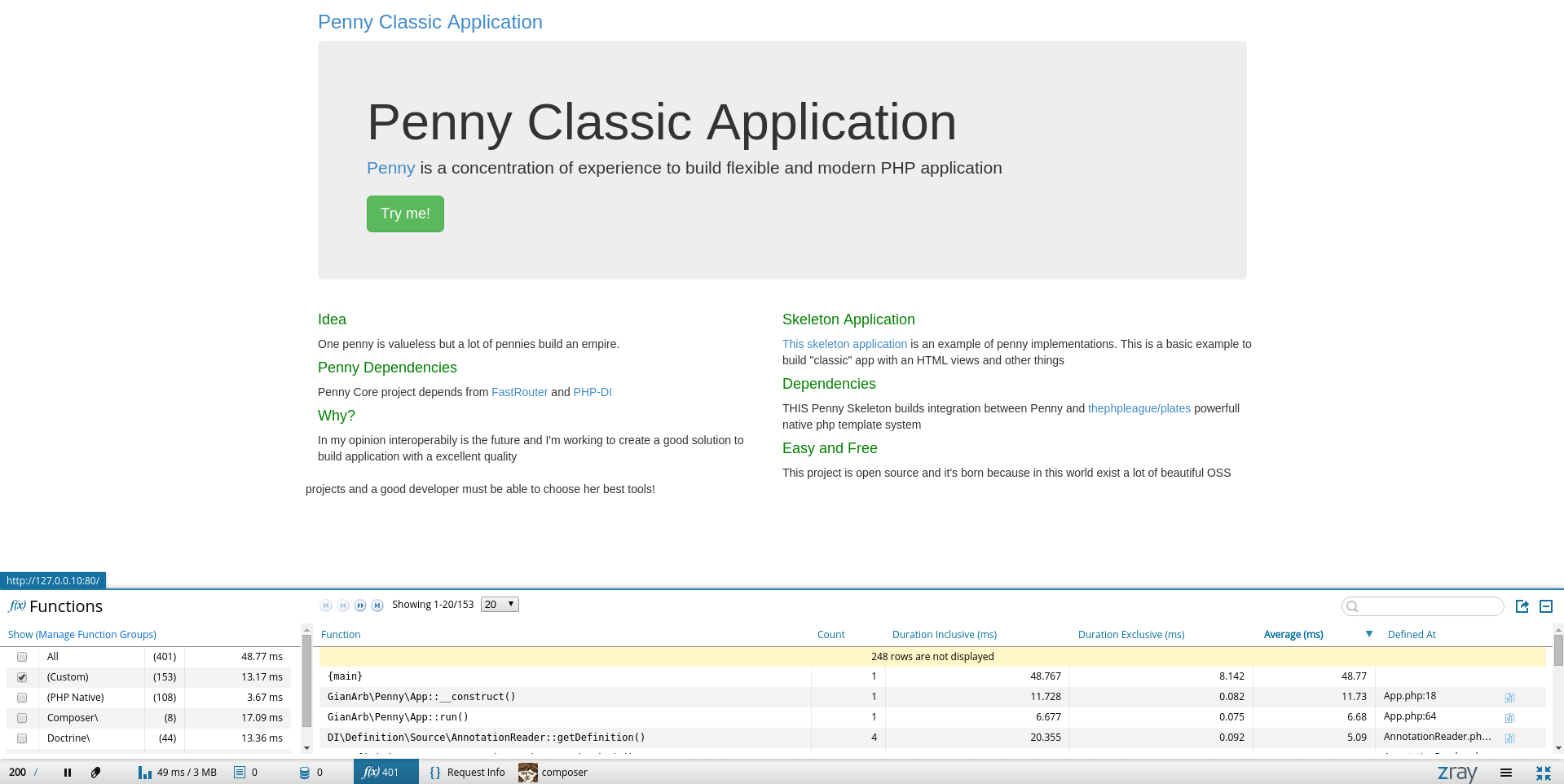Select the f(x) 401 functions tab
Viewport: 1564px width, 784px height.
[386, 772]
